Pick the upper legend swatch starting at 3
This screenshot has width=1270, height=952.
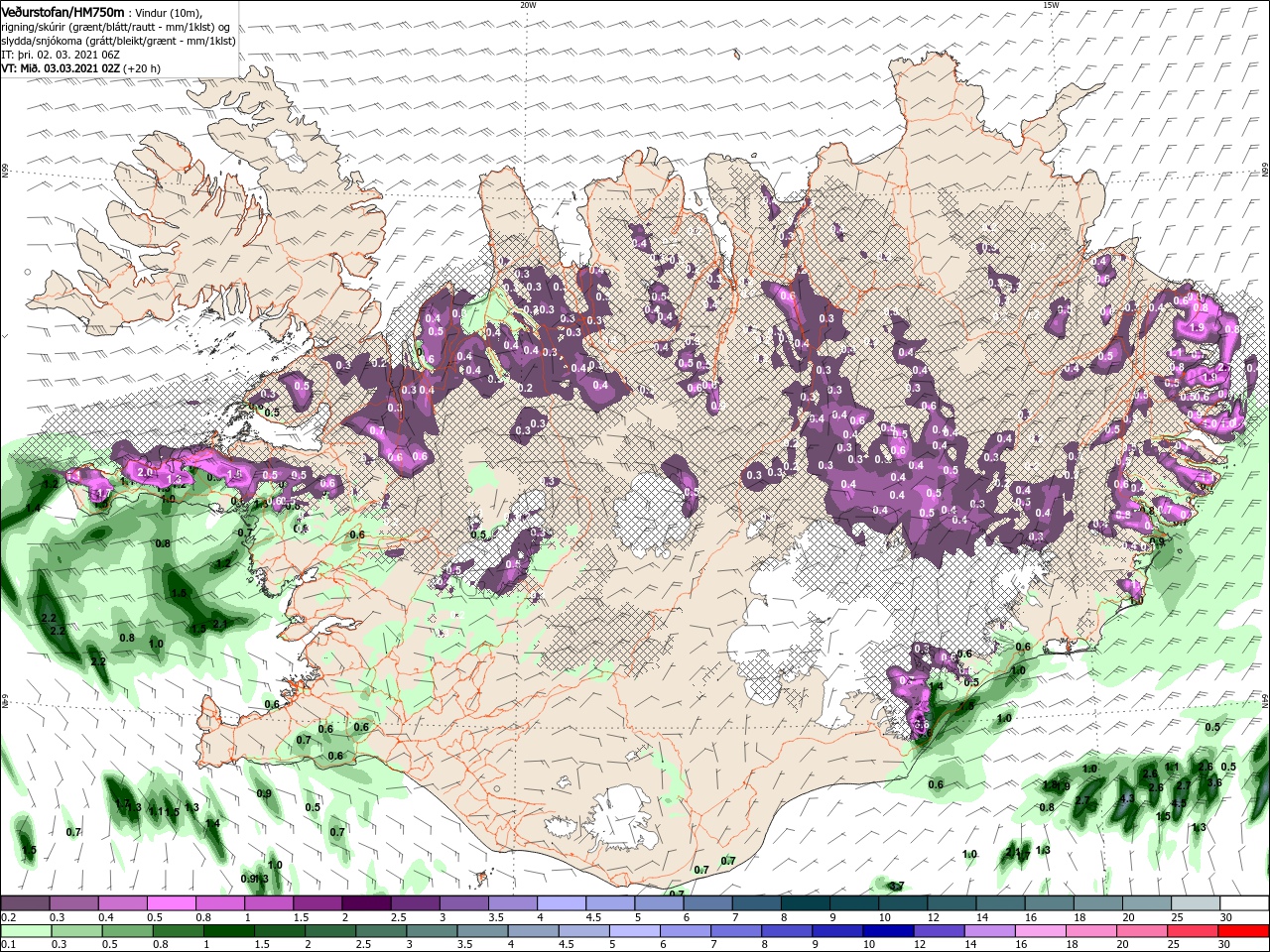tap(463, 903)
